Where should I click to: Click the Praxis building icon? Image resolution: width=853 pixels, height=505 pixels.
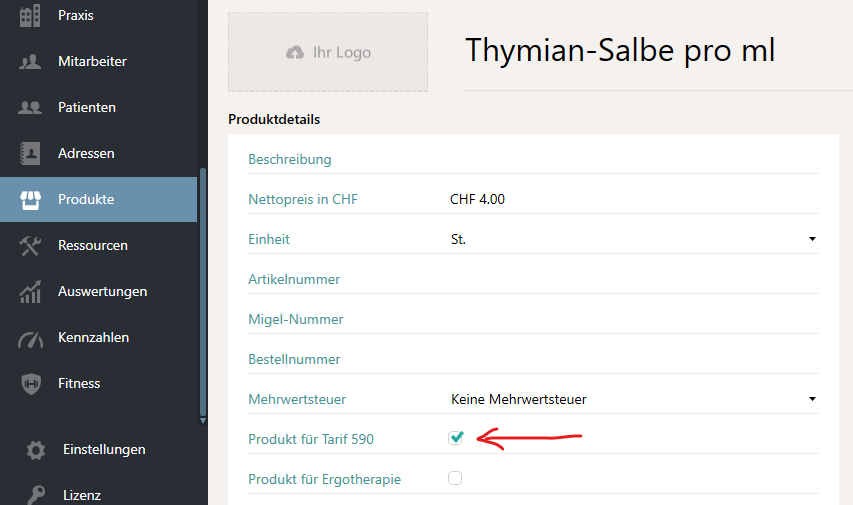[x=30, y=15]
